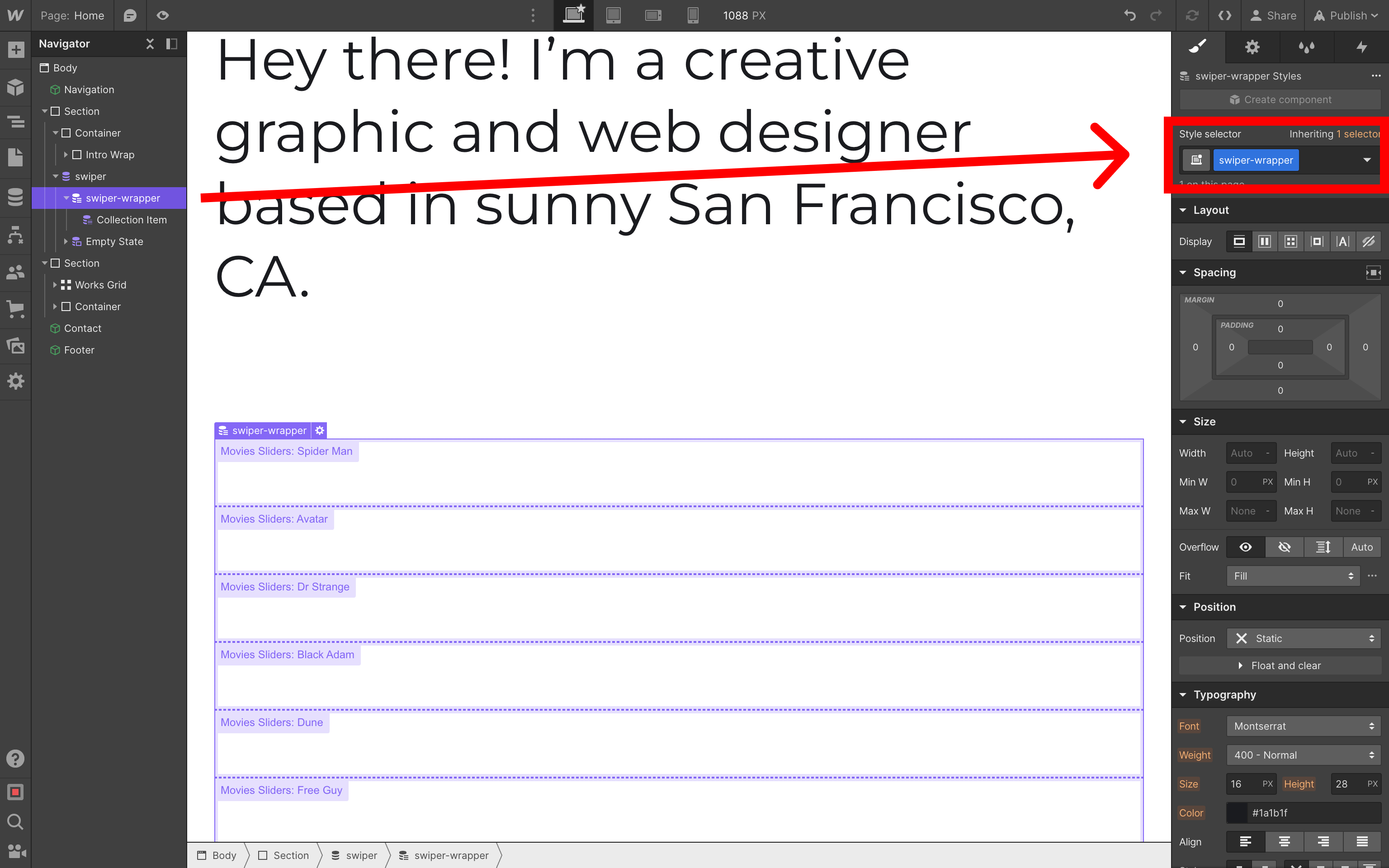Click the Publish button
1389x868 pixels.
point(1346,15)
